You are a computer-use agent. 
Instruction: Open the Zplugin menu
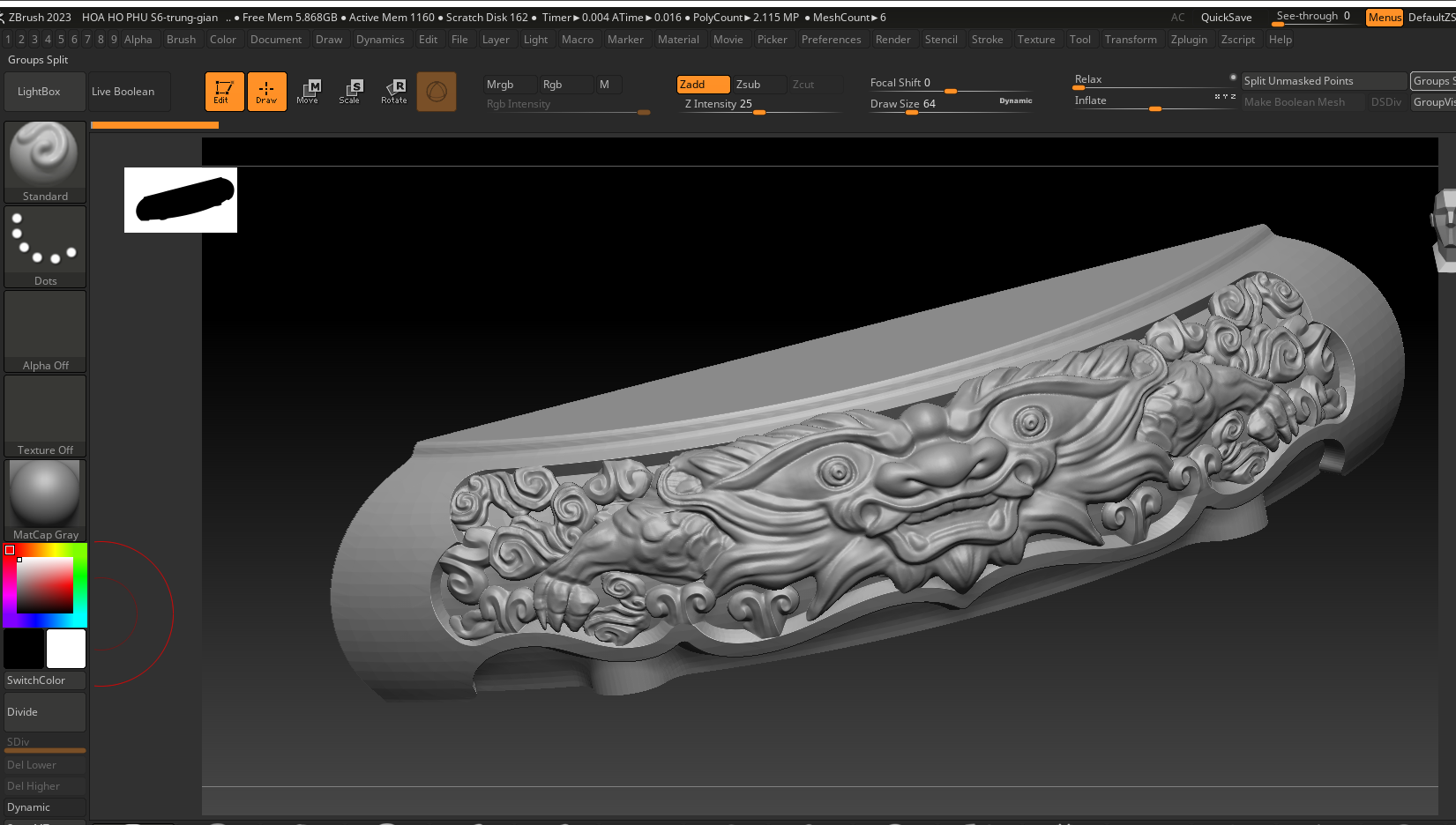click(1189, 40)
